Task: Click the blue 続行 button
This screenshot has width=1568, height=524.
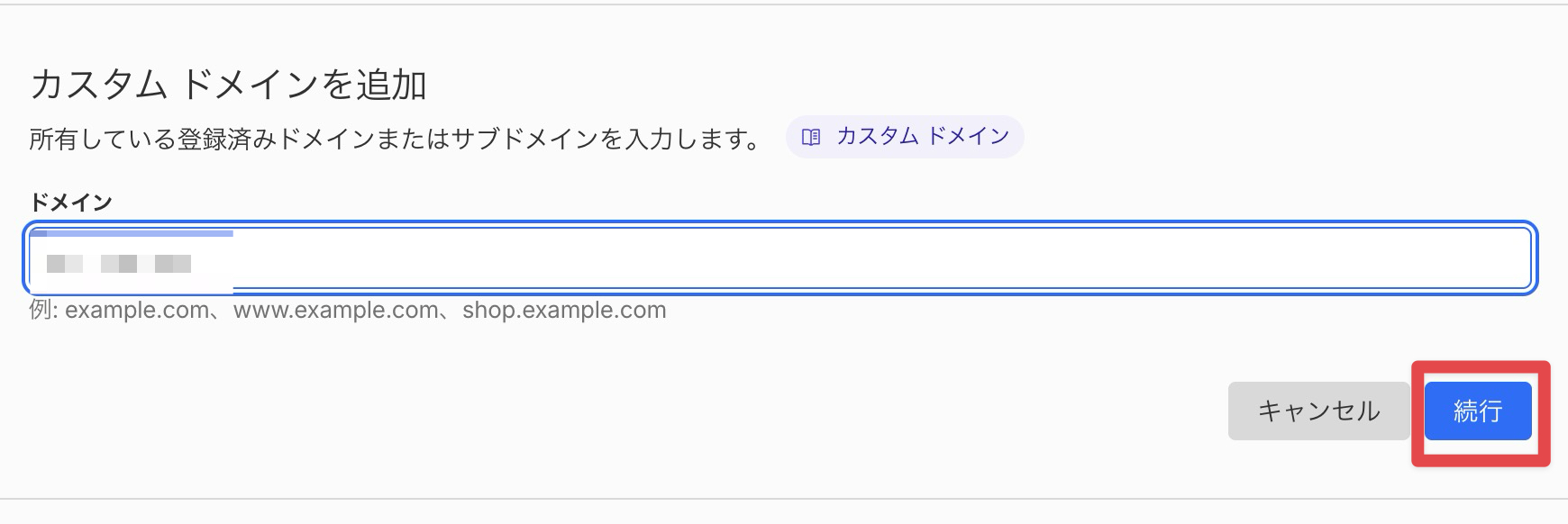Action: [x=1478, y=411]
